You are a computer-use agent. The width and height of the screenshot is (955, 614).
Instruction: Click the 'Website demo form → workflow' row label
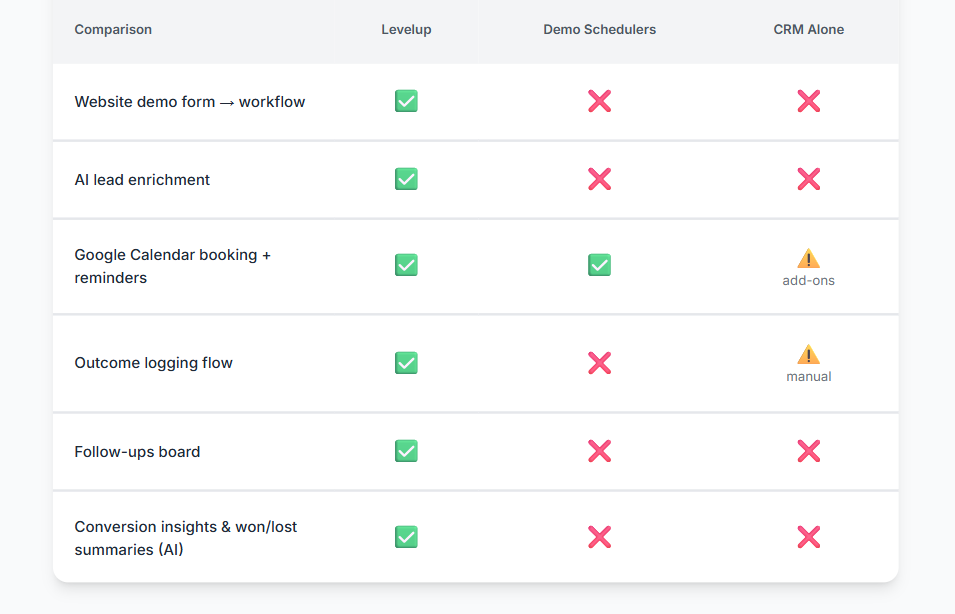pos(190,102)
